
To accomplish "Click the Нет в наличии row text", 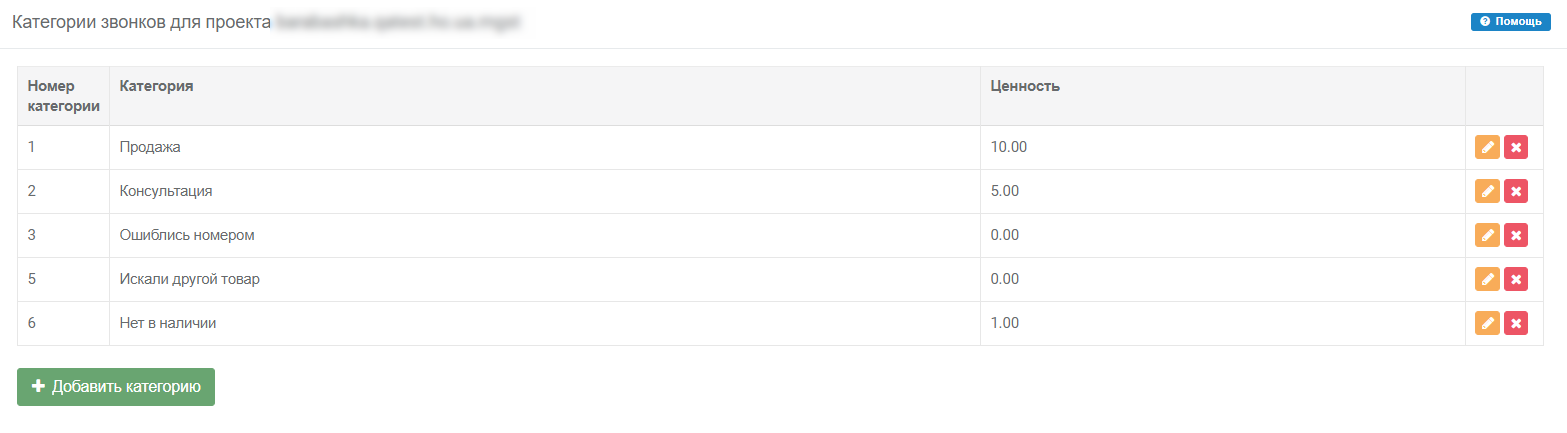I will point(168,324).
